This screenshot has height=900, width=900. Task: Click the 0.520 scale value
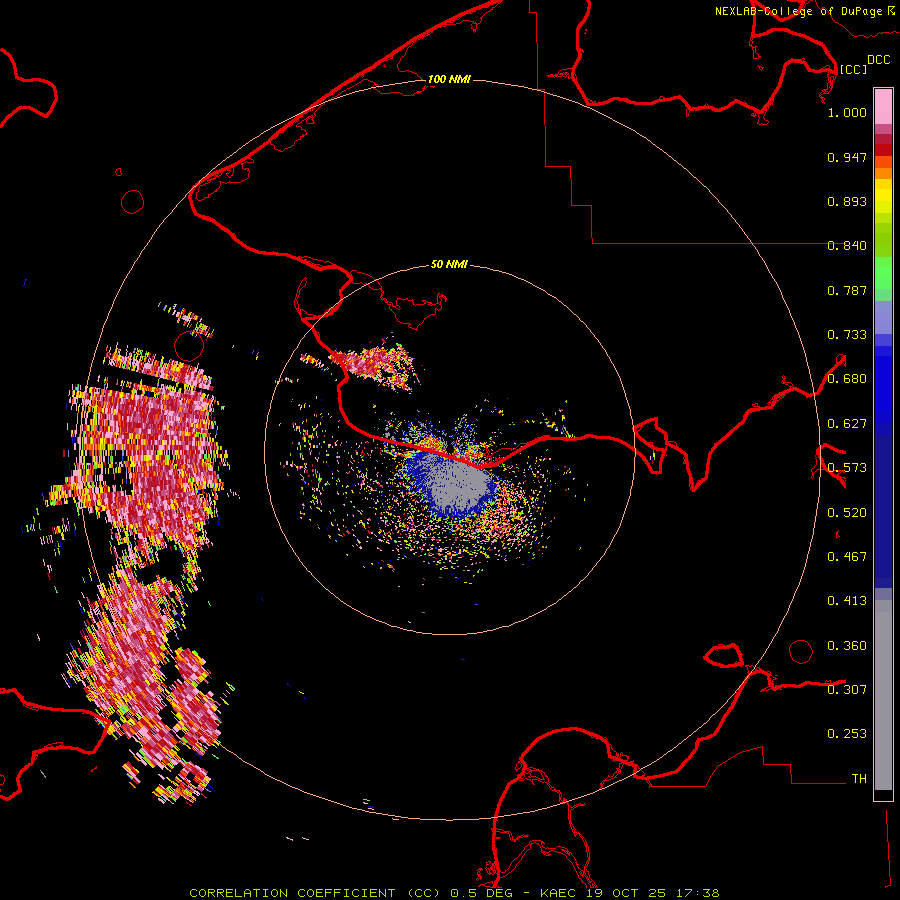847,513
